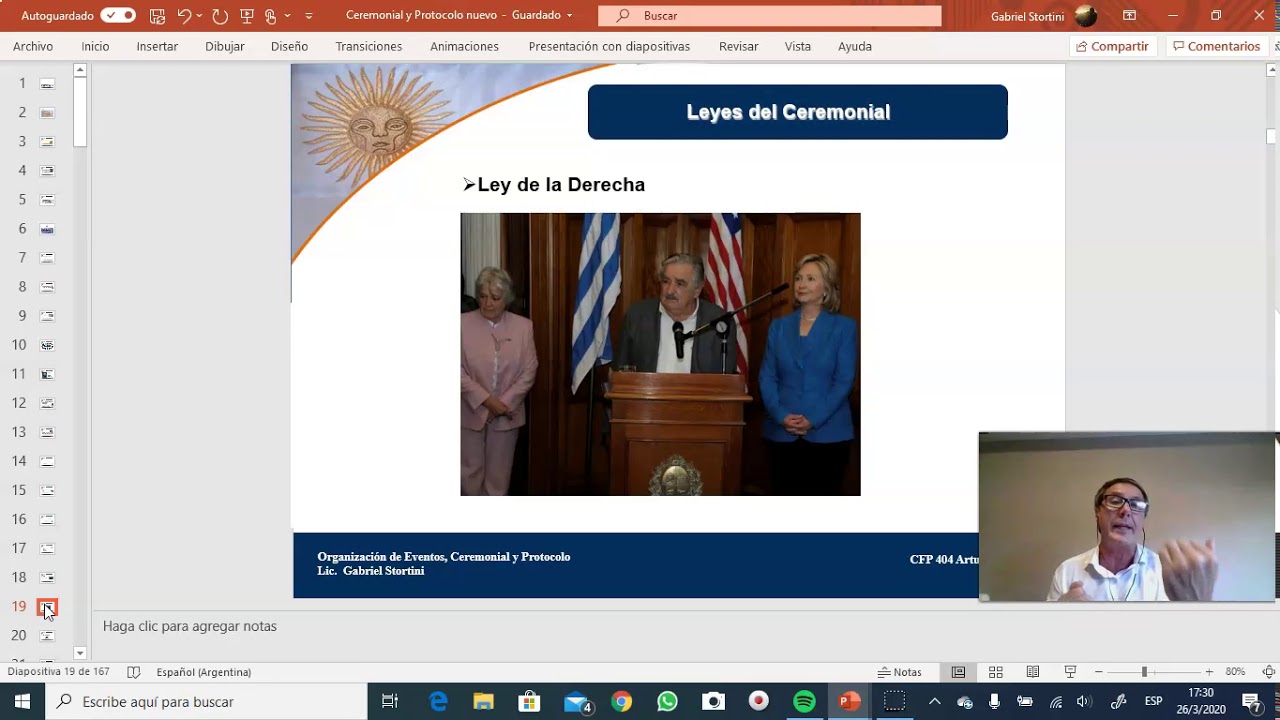Viewport: 1280px width, 720px height.
Task: Switch to Normal view icon
Action: coord(958,672)
